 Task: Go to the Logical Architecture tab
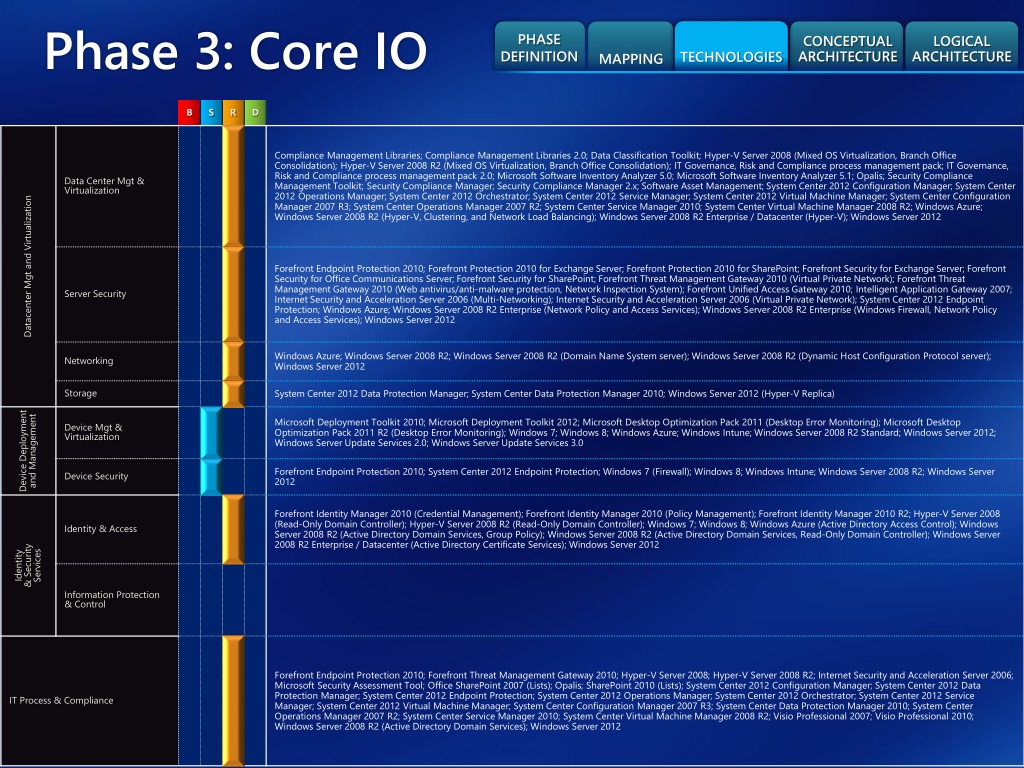point(961,47)
